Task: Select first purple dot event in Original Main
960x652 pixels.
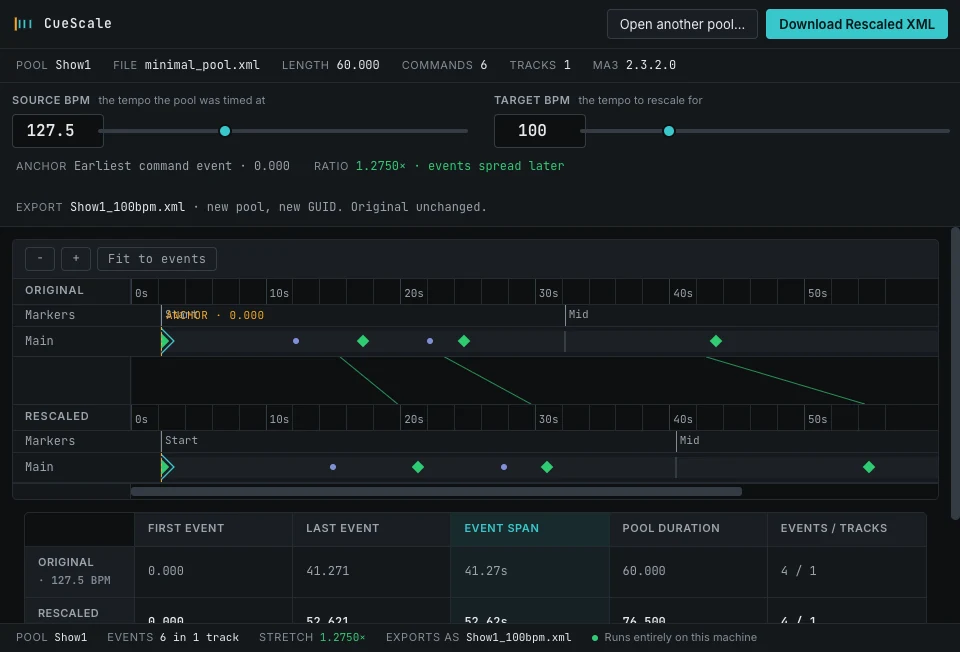Action: point(296,341)
